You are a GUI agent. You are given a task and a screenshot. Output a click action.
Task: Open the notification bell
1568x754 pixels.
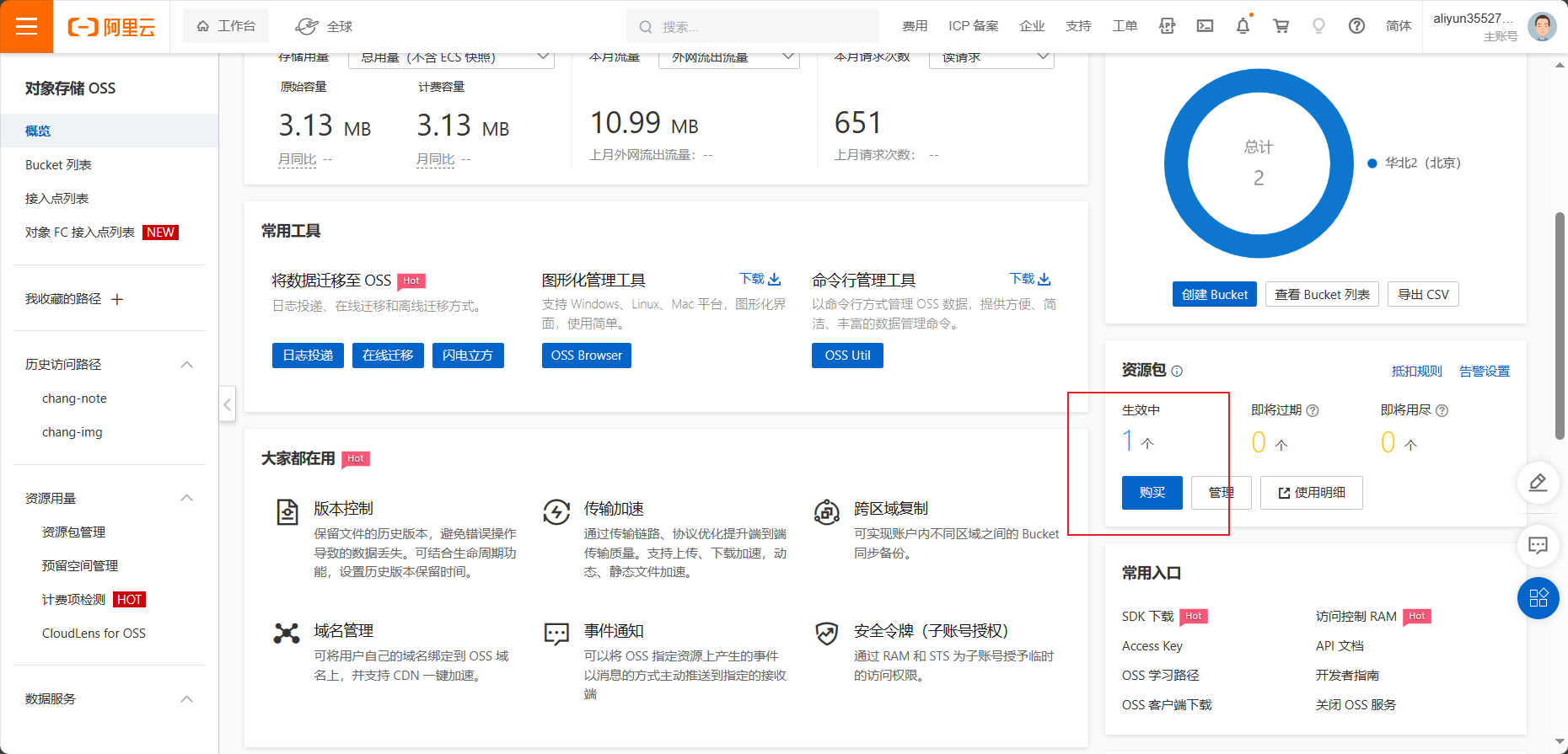(x=1243, y=26)
